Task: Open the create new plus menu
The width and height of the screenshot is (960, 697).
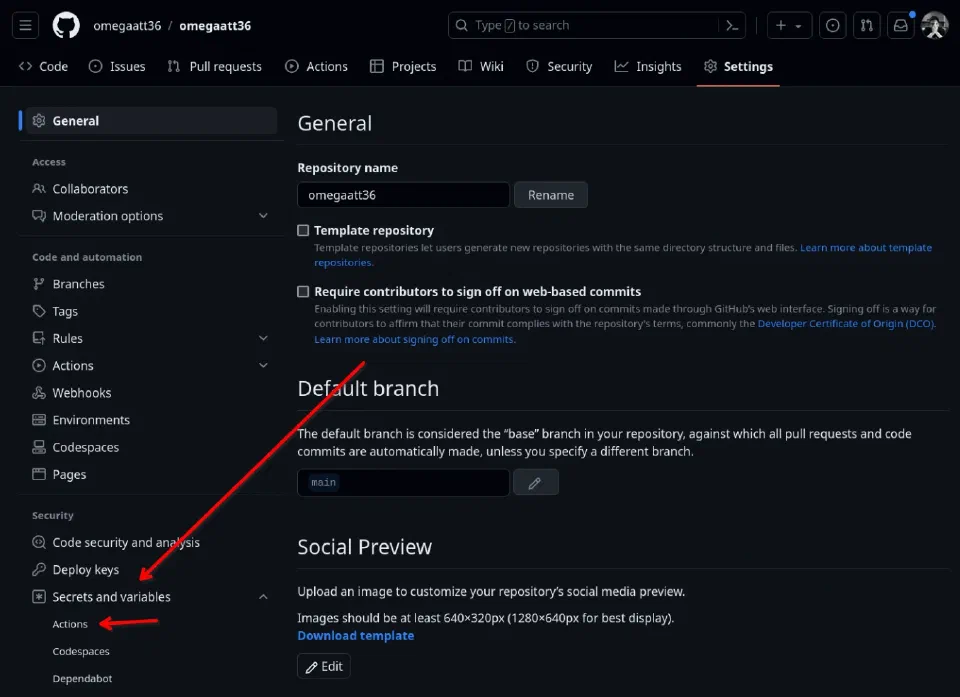Action: click(x=789, y=26)
